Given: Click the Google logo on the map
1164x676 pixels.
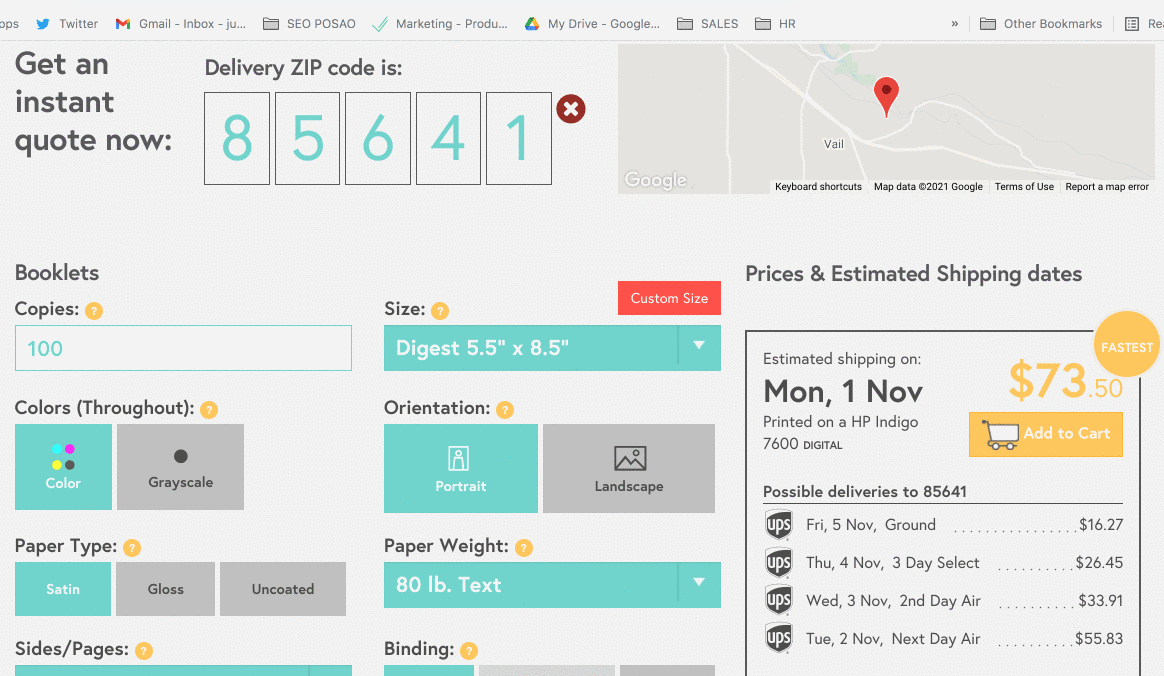Looking at the screenshot, I should click(655, 180).
